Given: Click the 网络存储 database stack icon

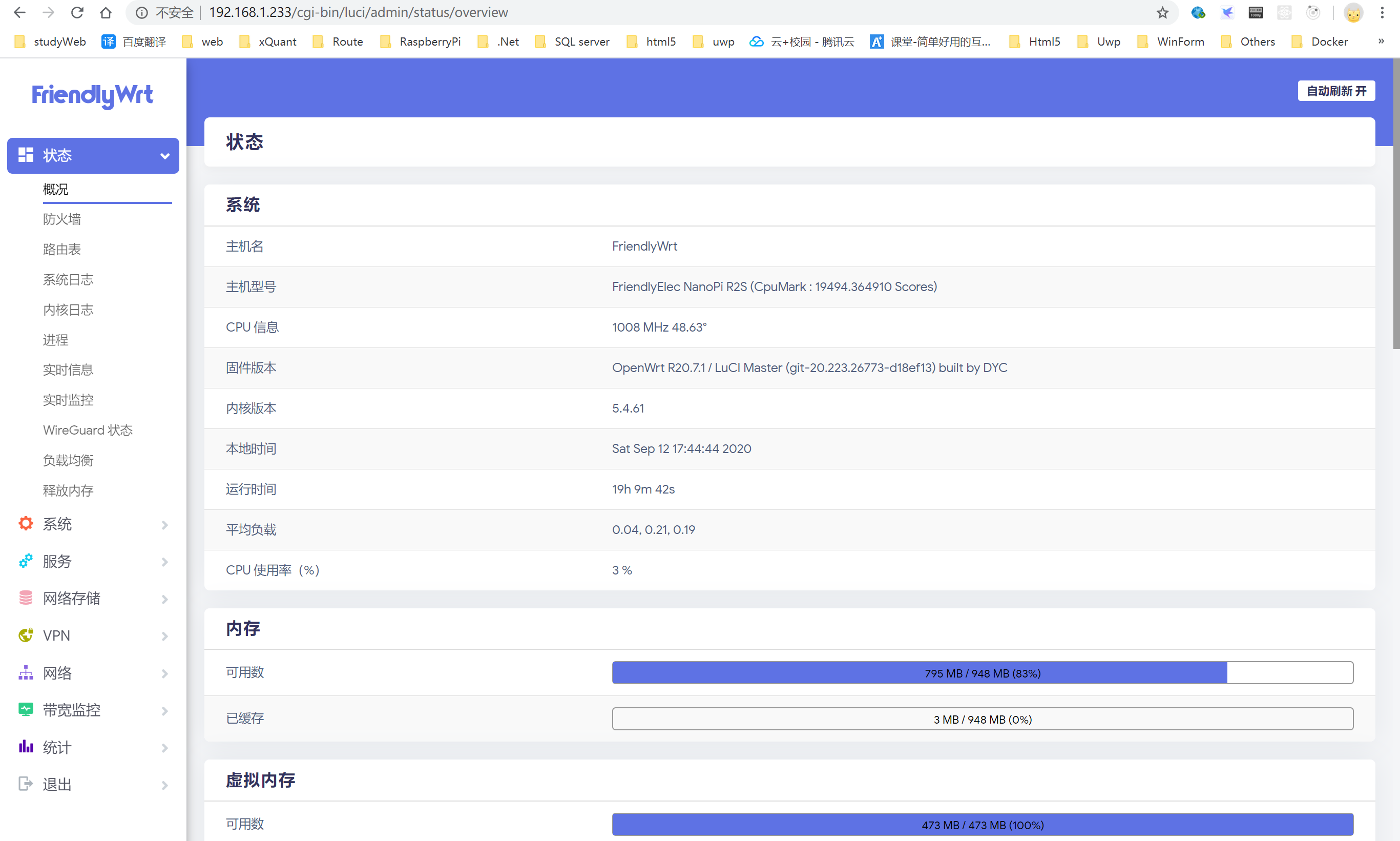Looking at the screenshot, I should [26, 598].
